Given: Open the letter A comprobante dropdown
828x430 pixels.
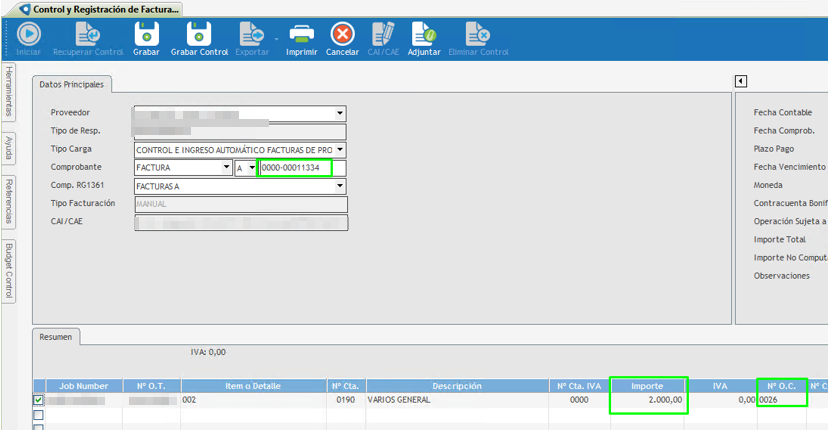Looking at the screenshot, I should coord(252,167).
